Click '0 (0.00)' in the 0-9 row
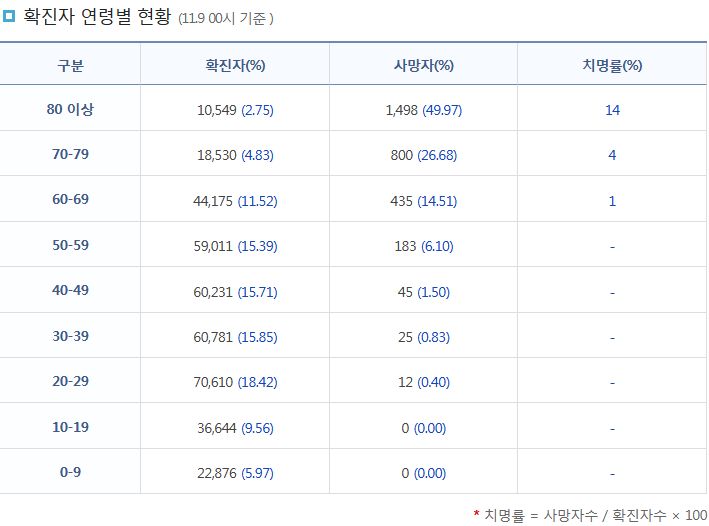 click(x=424, y=474)
